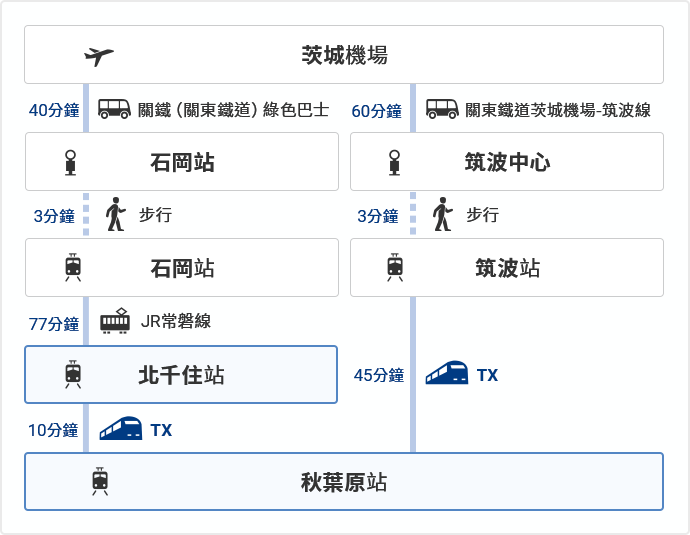Select the highlighted 北千住站 box
This screenshot has width=690, height=535.
[x=181, y=374]
